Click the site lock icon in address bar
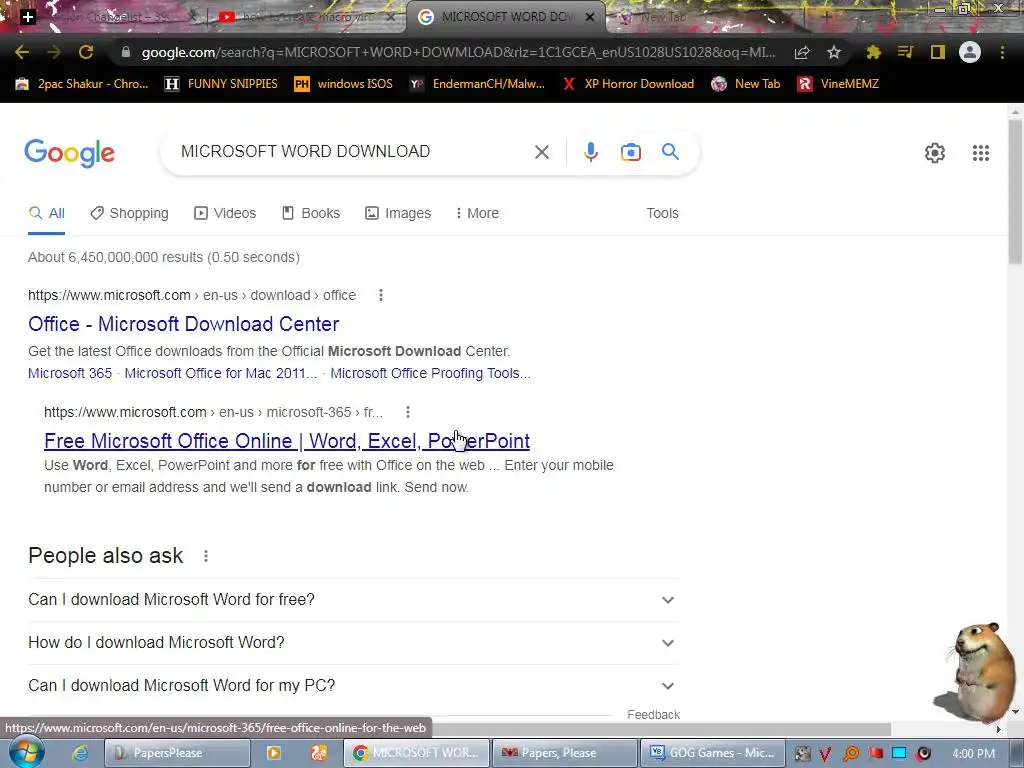The height and width of the screenshot is (768, 1024). [125, 52]
